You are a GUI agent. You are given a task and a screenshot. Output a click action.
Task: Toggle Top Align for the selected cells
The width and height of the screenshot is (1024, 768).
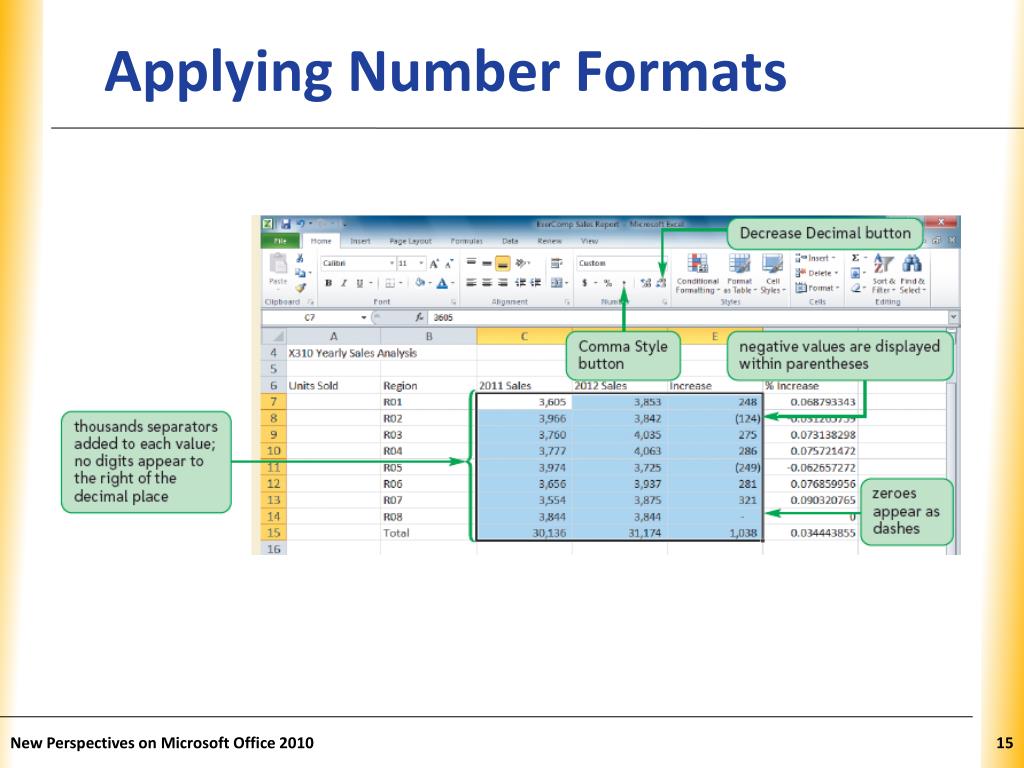(471, 263)
